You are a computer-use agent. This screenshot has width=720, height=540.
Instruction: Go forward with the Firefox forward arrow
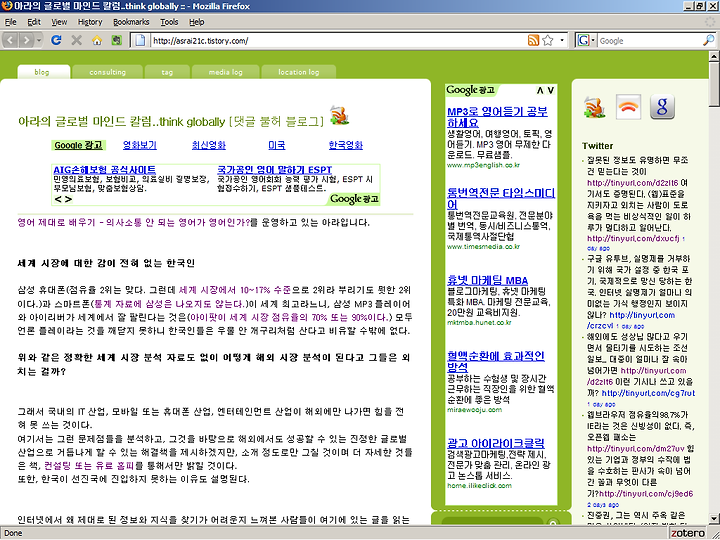[26, 40]
